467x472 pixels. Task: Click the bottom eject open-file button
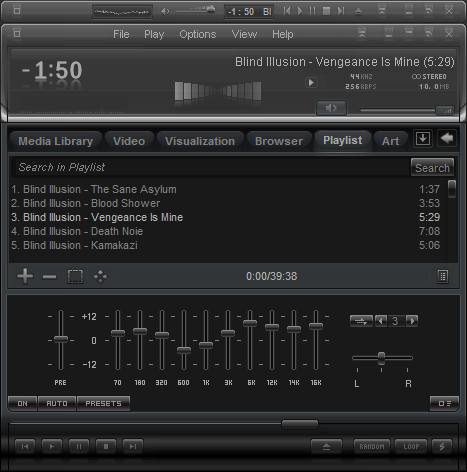326,446
